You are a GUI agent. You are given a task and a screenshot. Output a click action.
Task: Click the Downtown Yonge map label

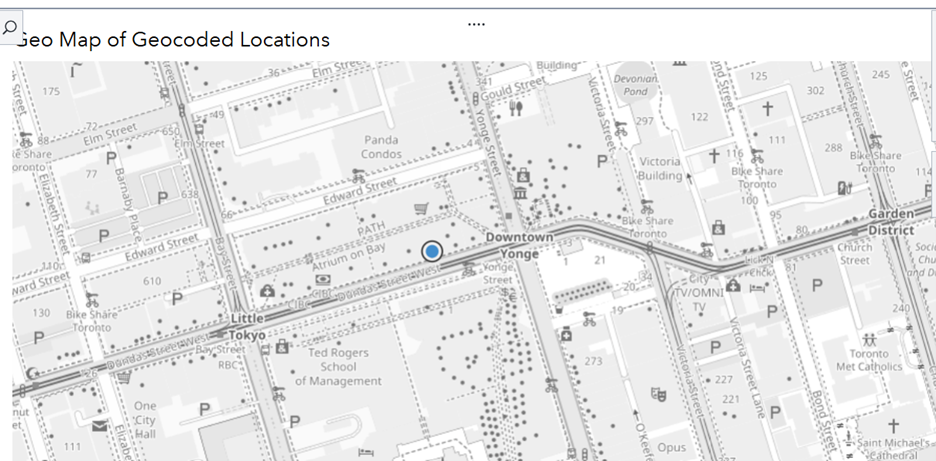coord(519,245)
